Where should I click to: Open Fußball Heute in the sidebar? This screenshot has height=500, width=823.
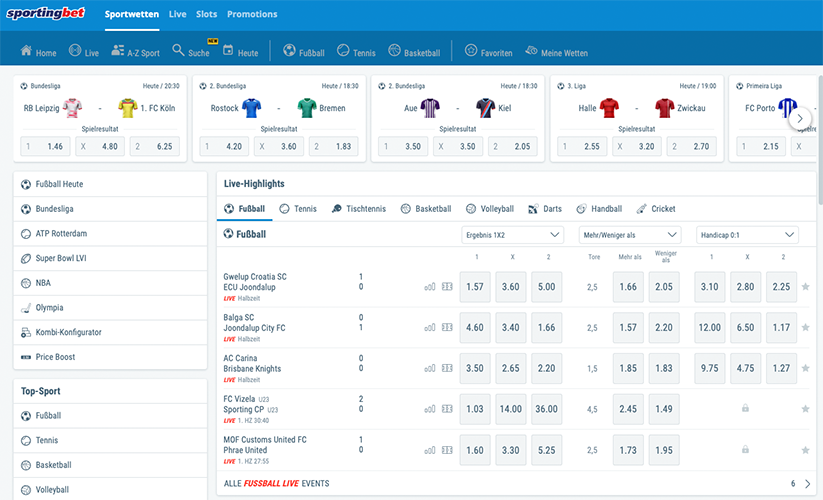point(110,184)
